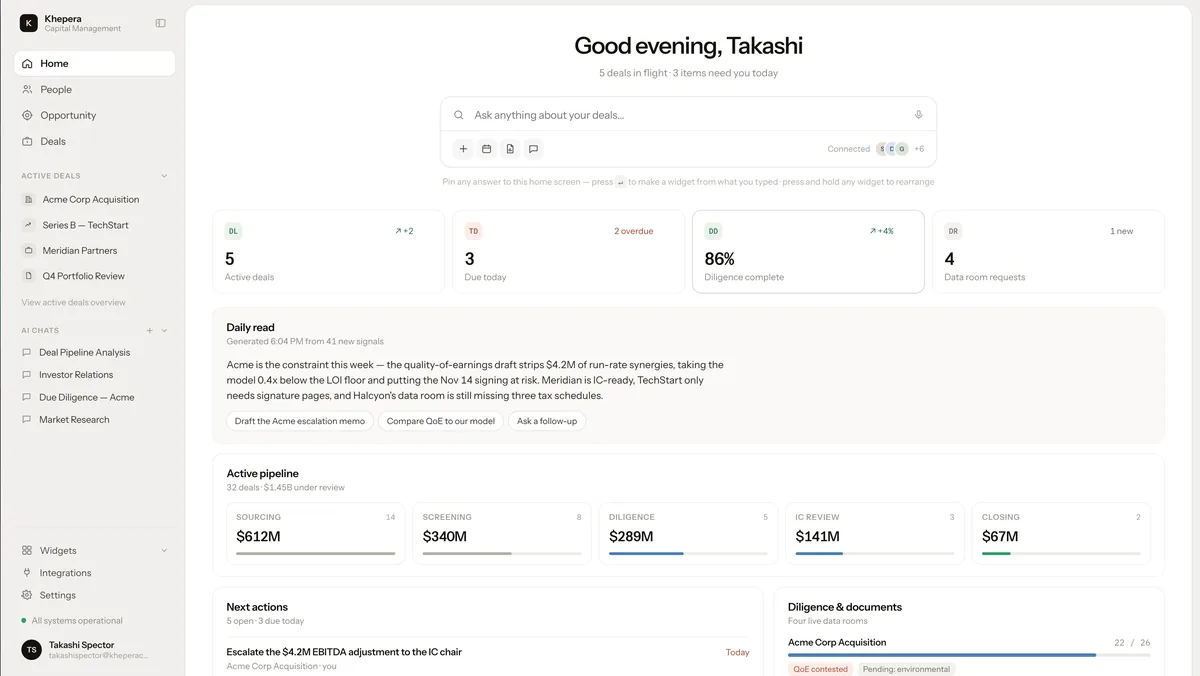1200x676 pixels.
Task: Click the Takashi Spector TS avatar
Action: point(31,650)
